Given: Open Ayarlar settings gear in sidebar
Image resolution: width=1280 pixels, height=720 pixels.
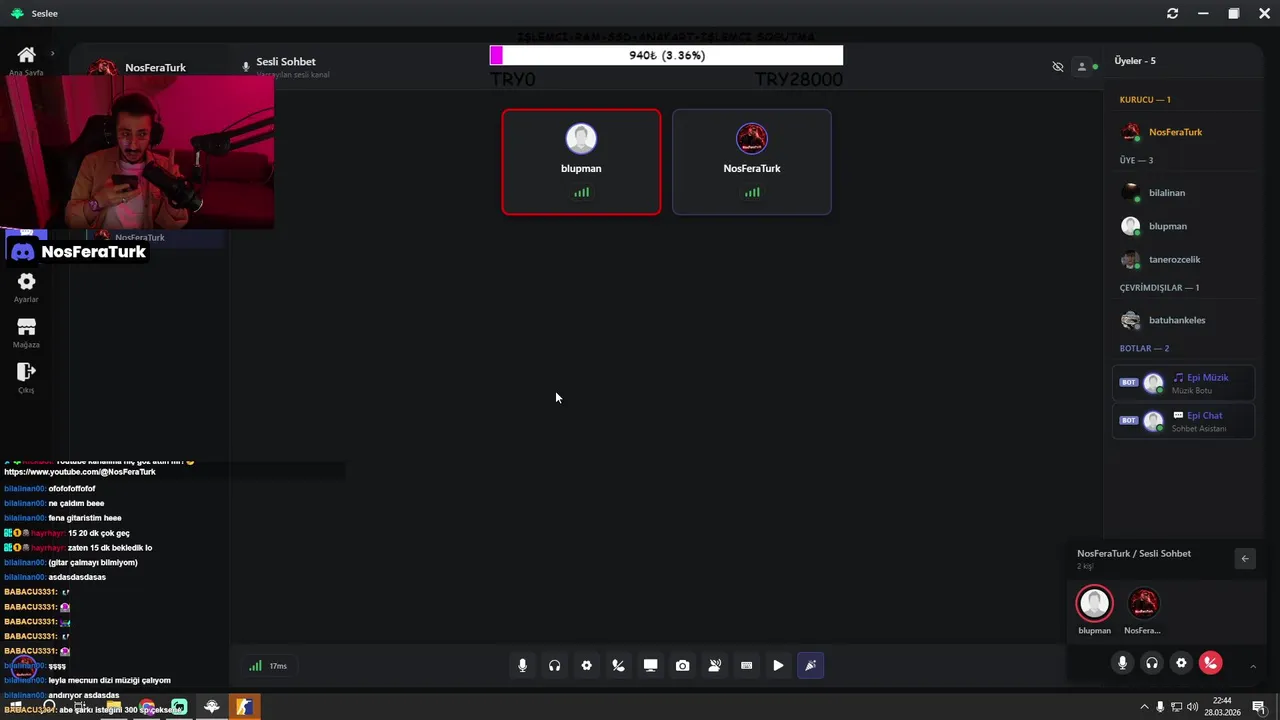Looking at the screenshot, I should (x=26, y=282).
